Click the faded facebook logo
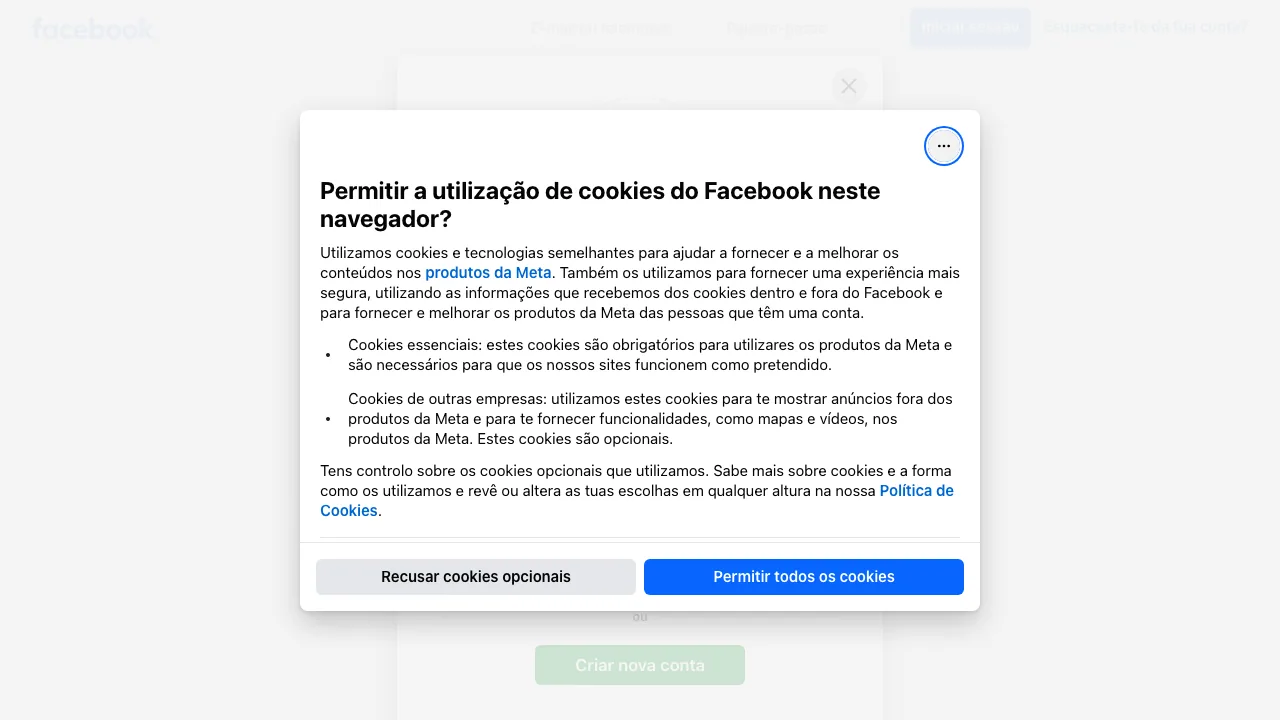Image resolution: width=1280 pixels, height=720 pixels. [93, 28]
